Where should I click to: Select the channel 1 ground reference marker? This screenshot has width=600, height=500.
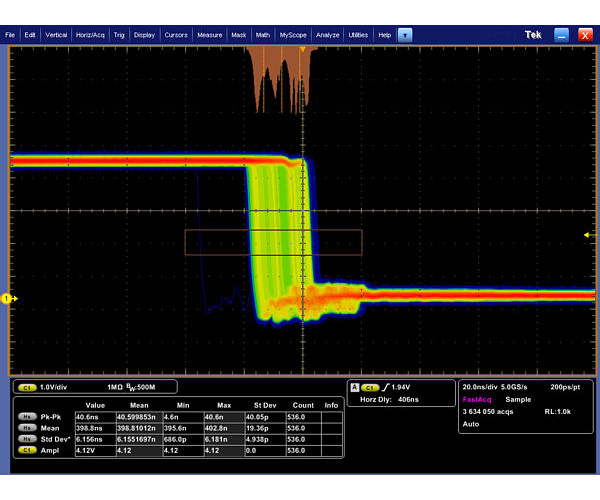(7, 298)
